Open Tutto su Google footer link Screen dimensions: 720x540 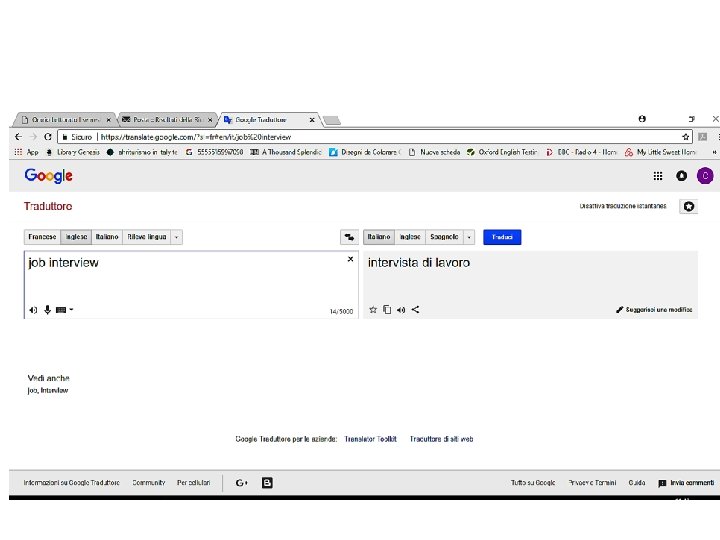[533, 483]
